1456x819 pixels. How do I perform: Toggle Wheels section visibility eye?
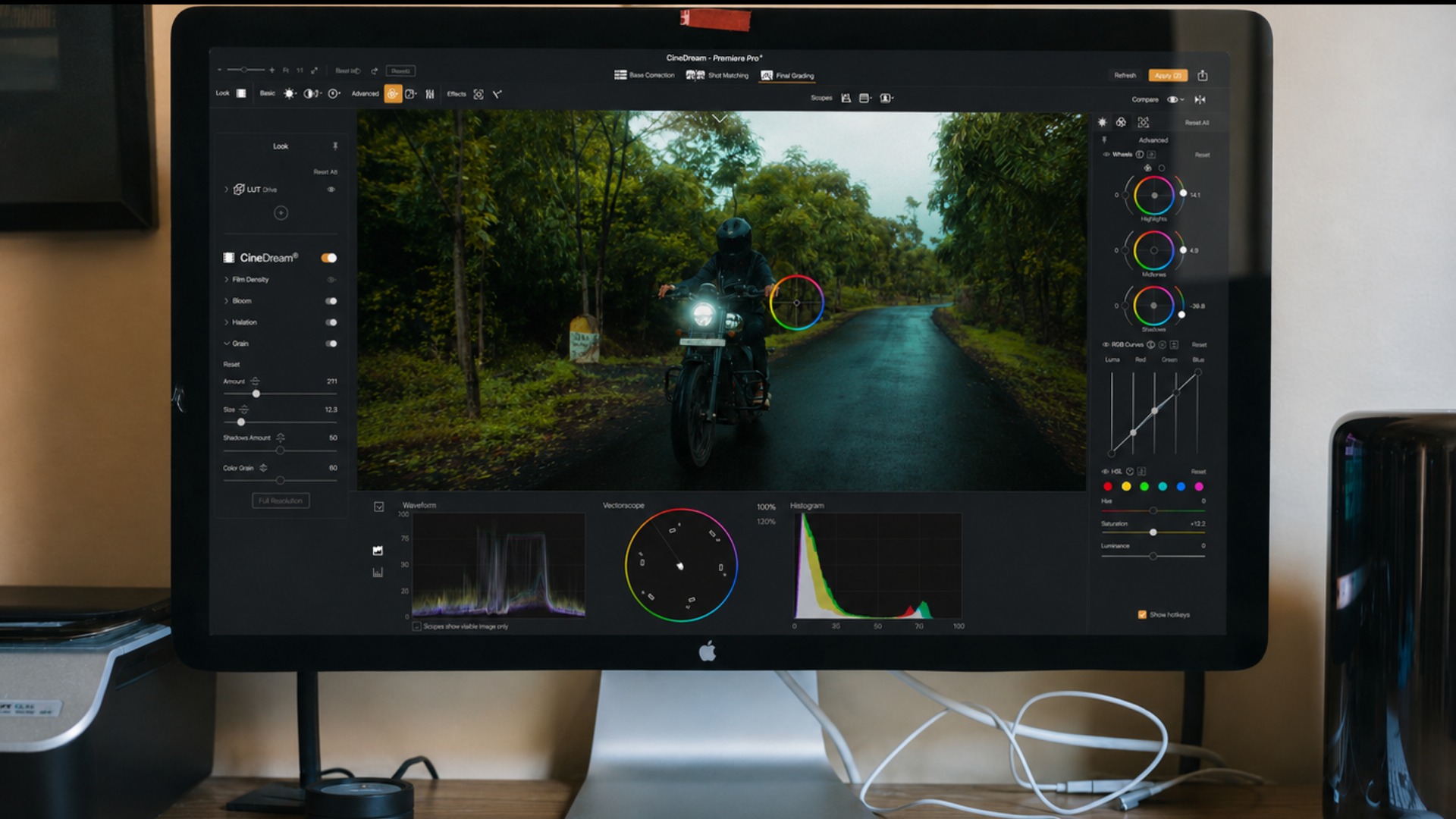(1106, 155)
